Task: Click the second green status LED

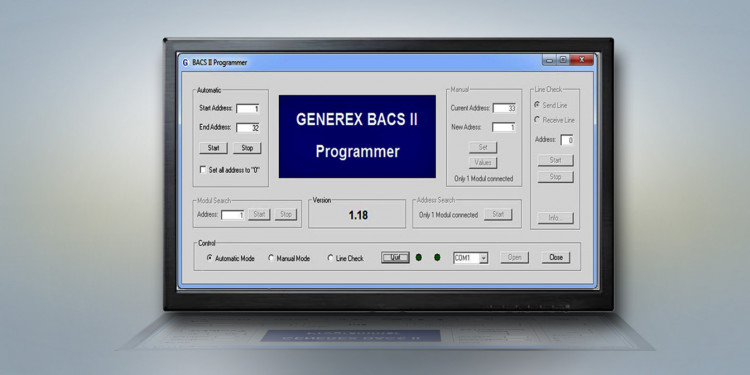Action: pyautogui.click(x=437, y=257)
